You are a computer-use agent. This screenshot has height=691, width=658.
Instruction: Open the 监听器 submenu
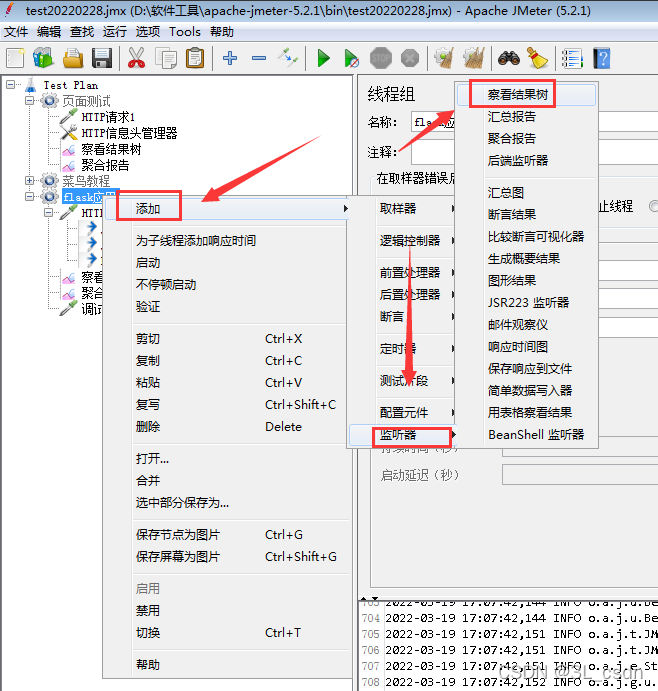(x=403, y=435)
